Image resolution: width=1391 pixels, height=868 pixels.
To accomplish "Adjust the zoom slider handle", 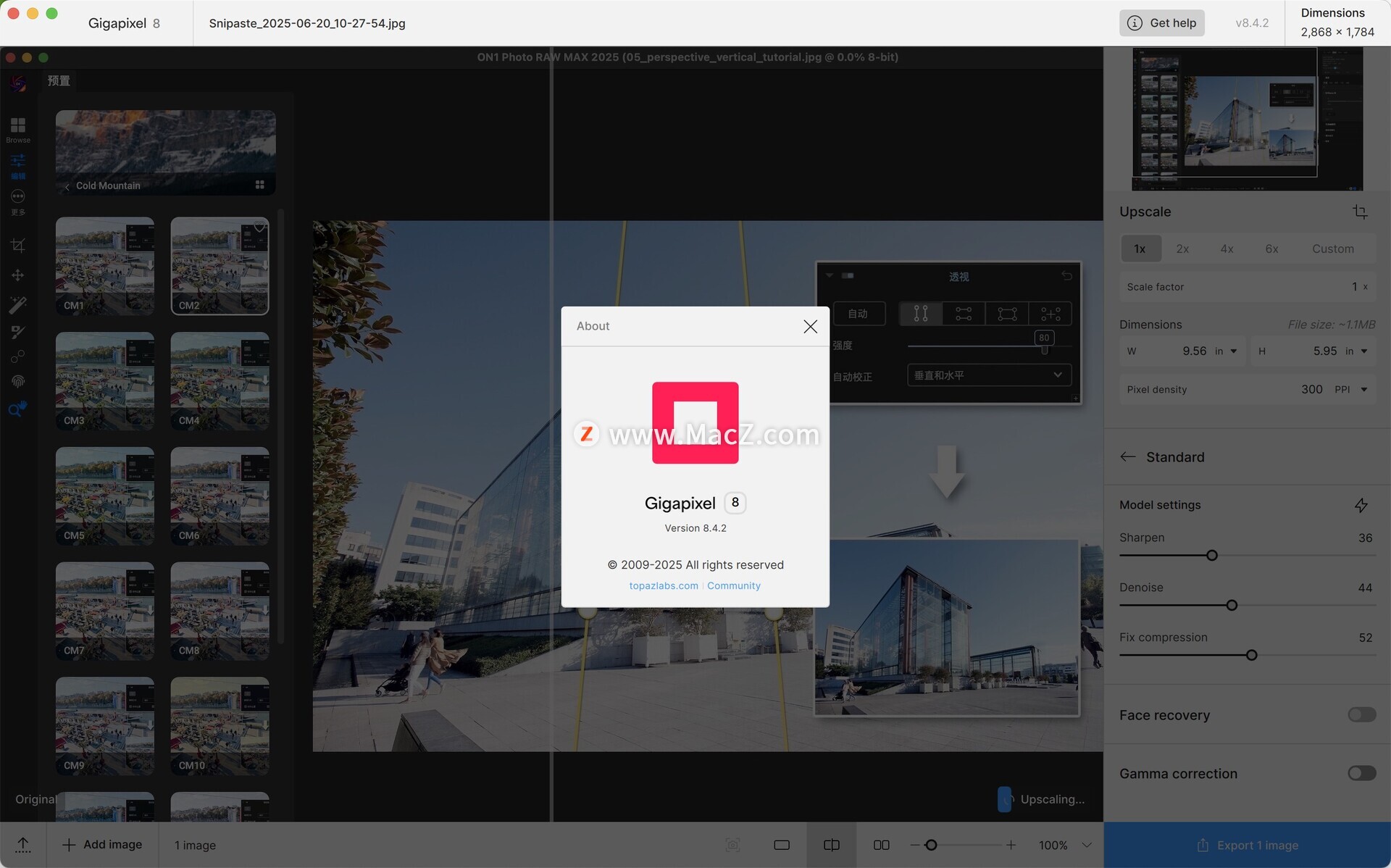I will pyautogui.click(x=932, y=846).
